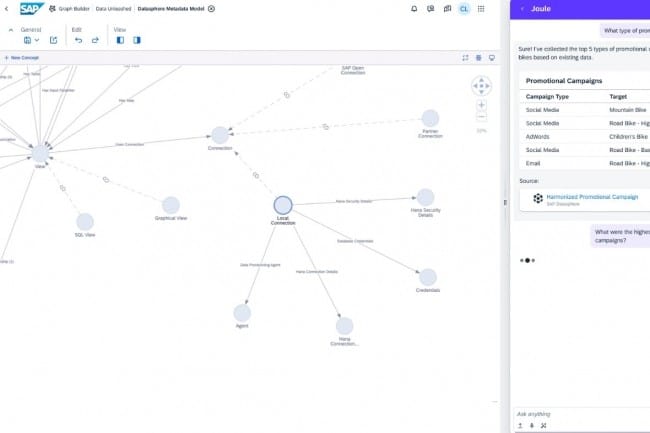Toggle the right panel view
The width and height of the screenshot is (650, 433).
tap(137, 40)
